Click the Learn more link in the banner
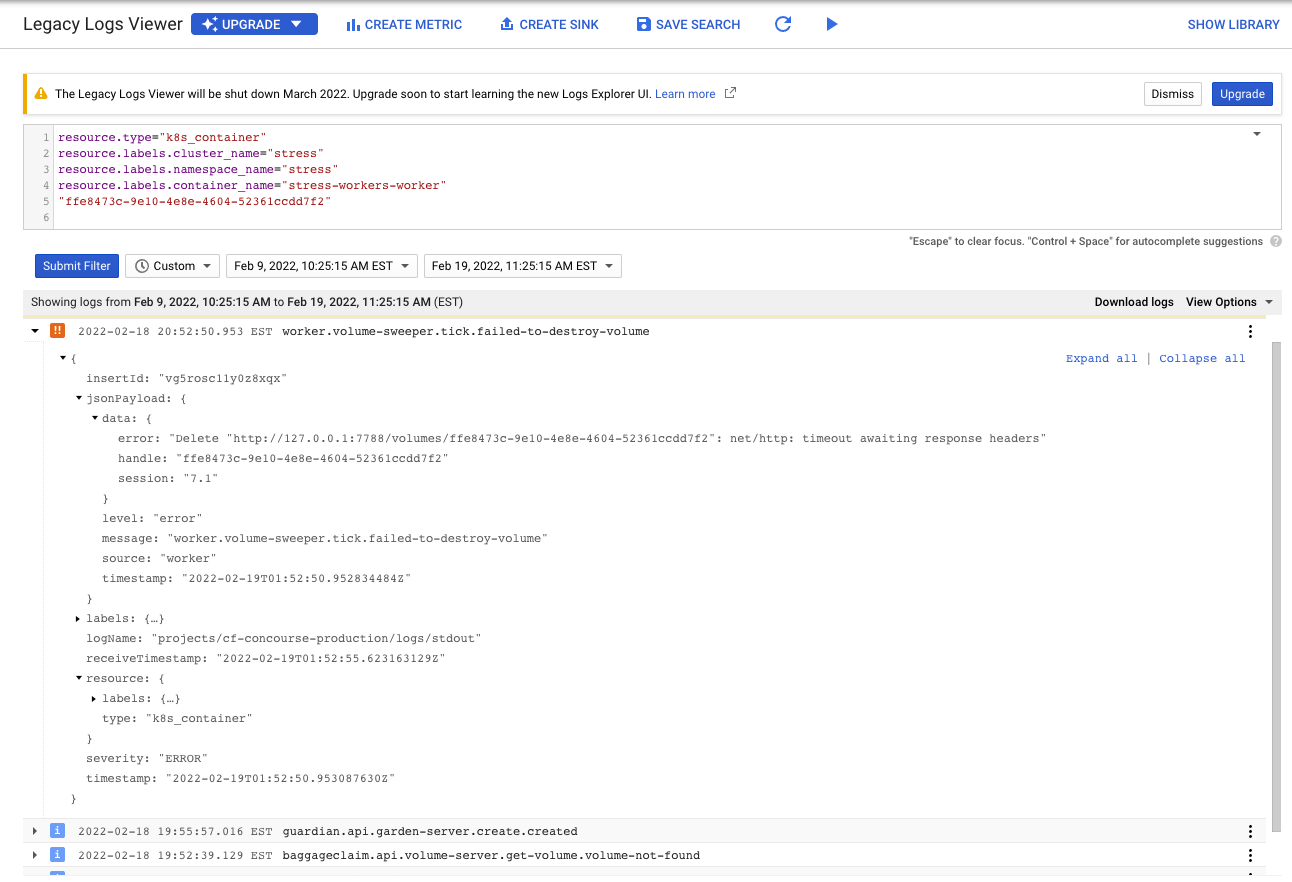Viewport: 1292px width, 882px height. point(685,93)
